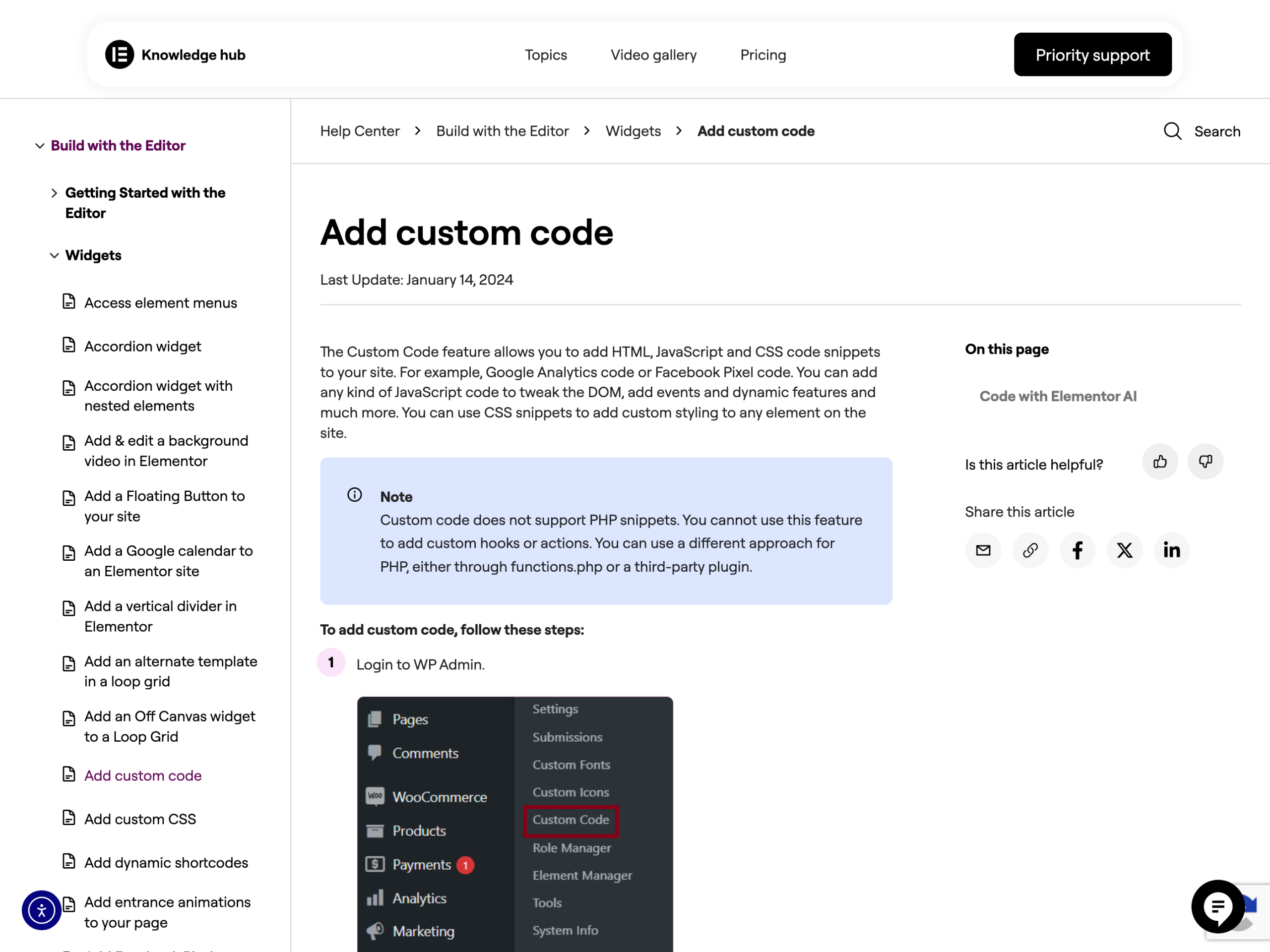Open the accessibility widget button
Viewport: 1270px width, 952px height.
[x=41, y=910]
